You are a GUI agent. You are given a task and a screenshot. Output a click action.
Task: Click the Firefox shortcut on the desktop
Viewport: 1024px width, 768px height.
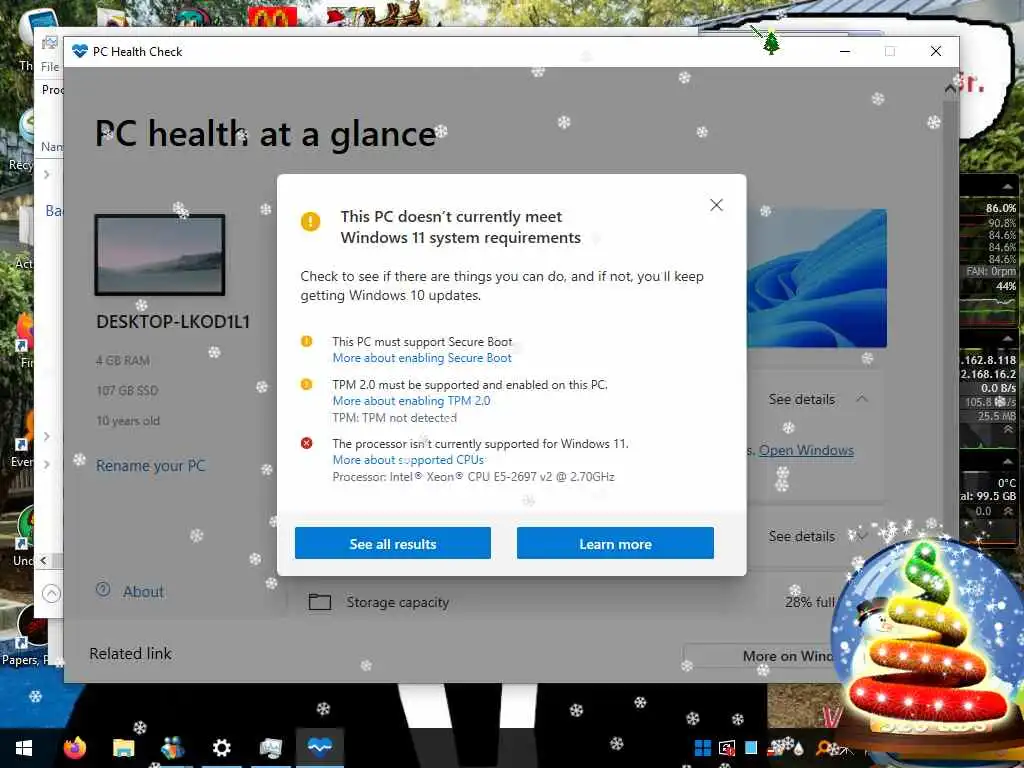[x=24, y=334]
